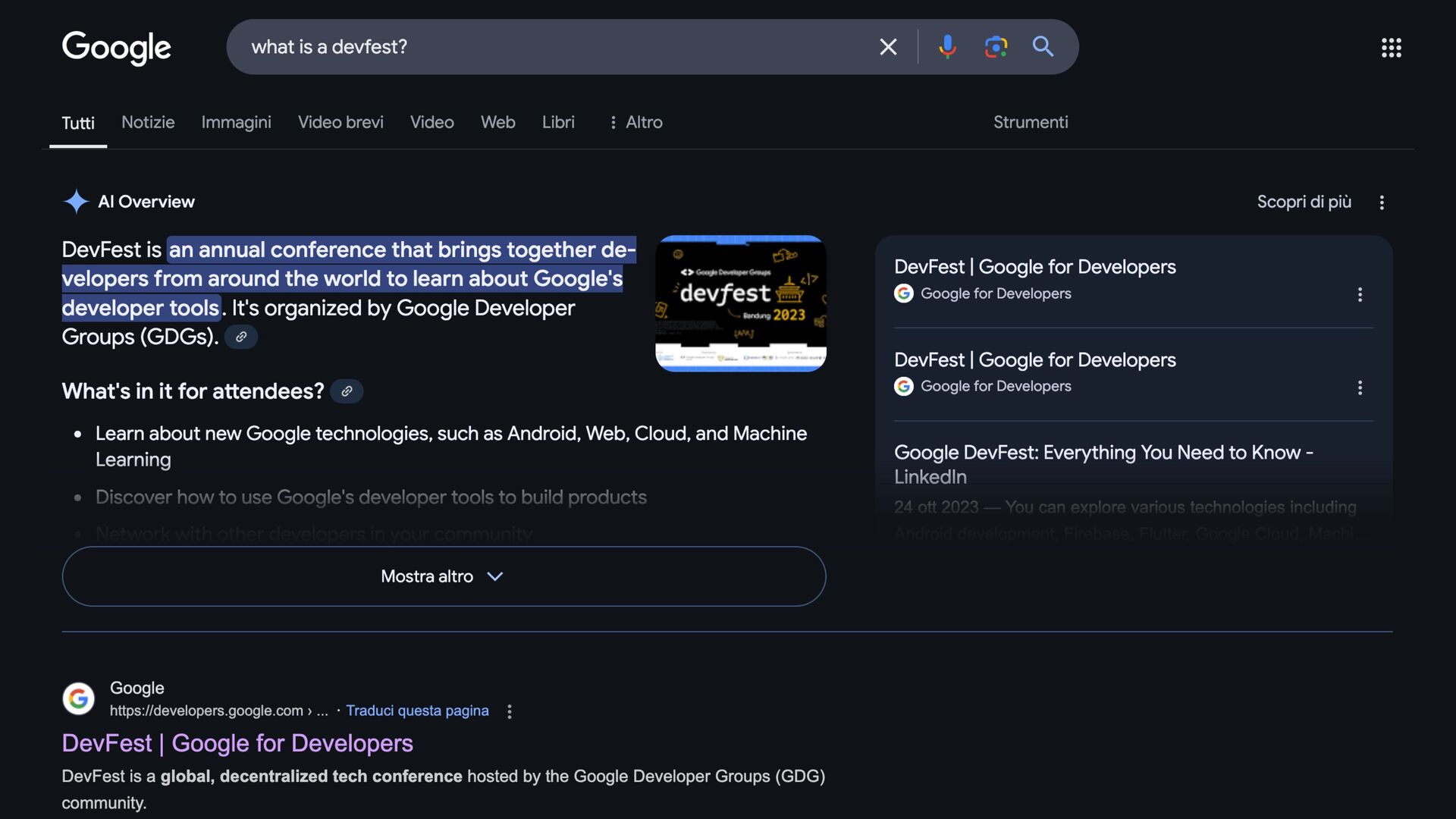This screenshot has width=1456, height=819.
Task: Open options for second DevFest source card
Action: pos(1360,388)
